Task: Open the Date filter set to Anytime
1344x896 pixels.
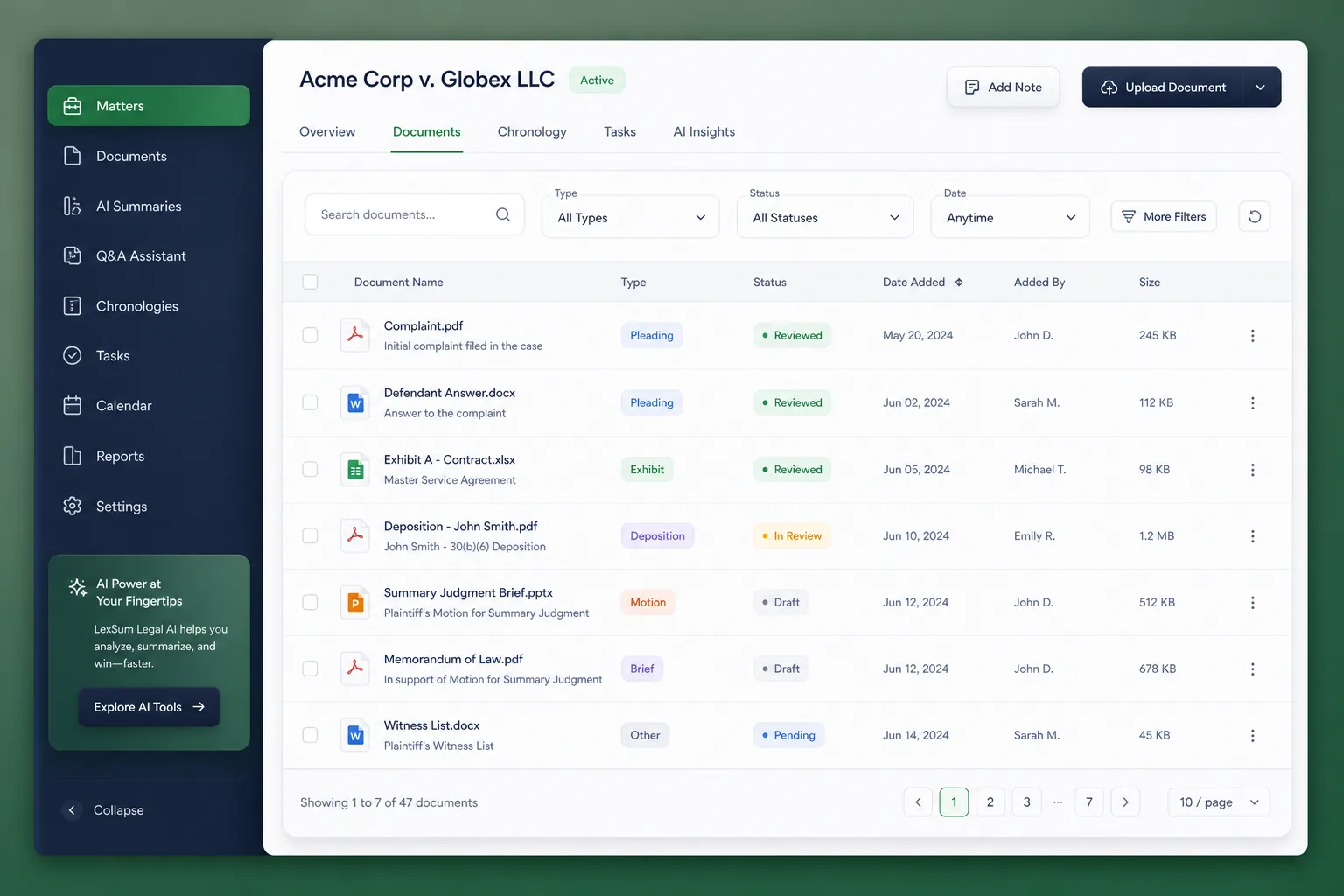Action: (x=1011, y=217)
